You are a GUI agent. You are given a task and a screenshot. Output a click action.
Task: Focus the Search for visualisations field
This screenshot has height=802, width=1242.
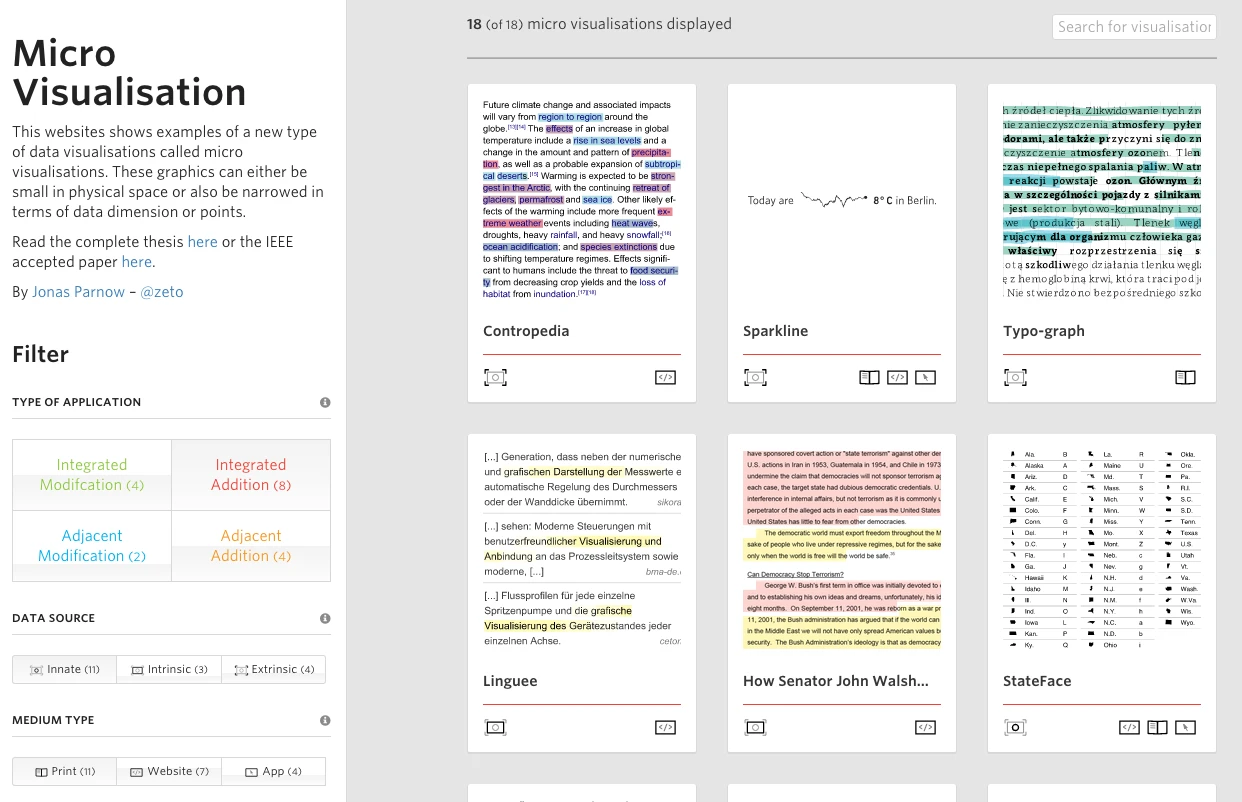[x=1134, y=27]
